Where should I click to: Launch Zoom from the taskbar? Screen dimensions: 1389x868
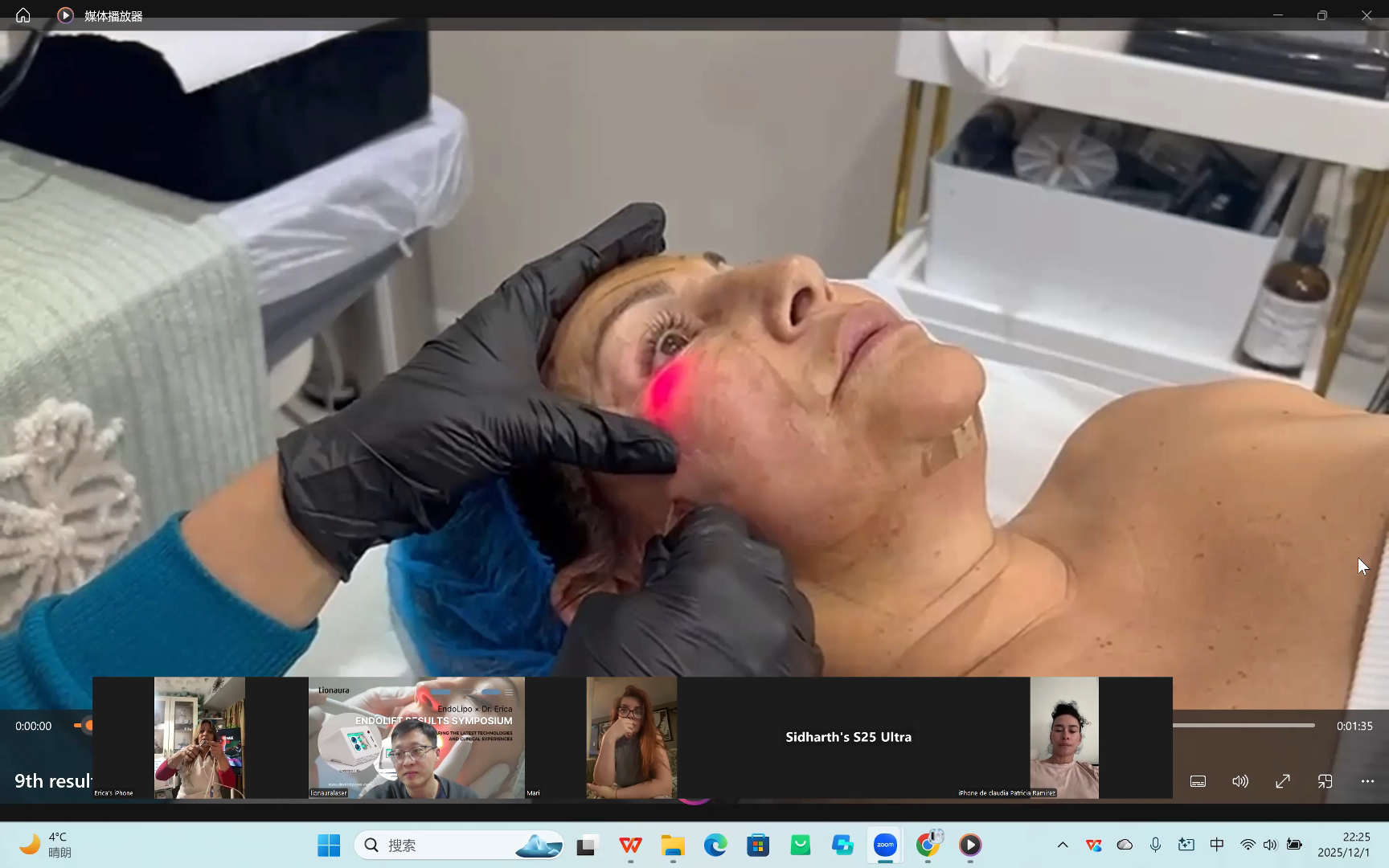pos(884,845)
